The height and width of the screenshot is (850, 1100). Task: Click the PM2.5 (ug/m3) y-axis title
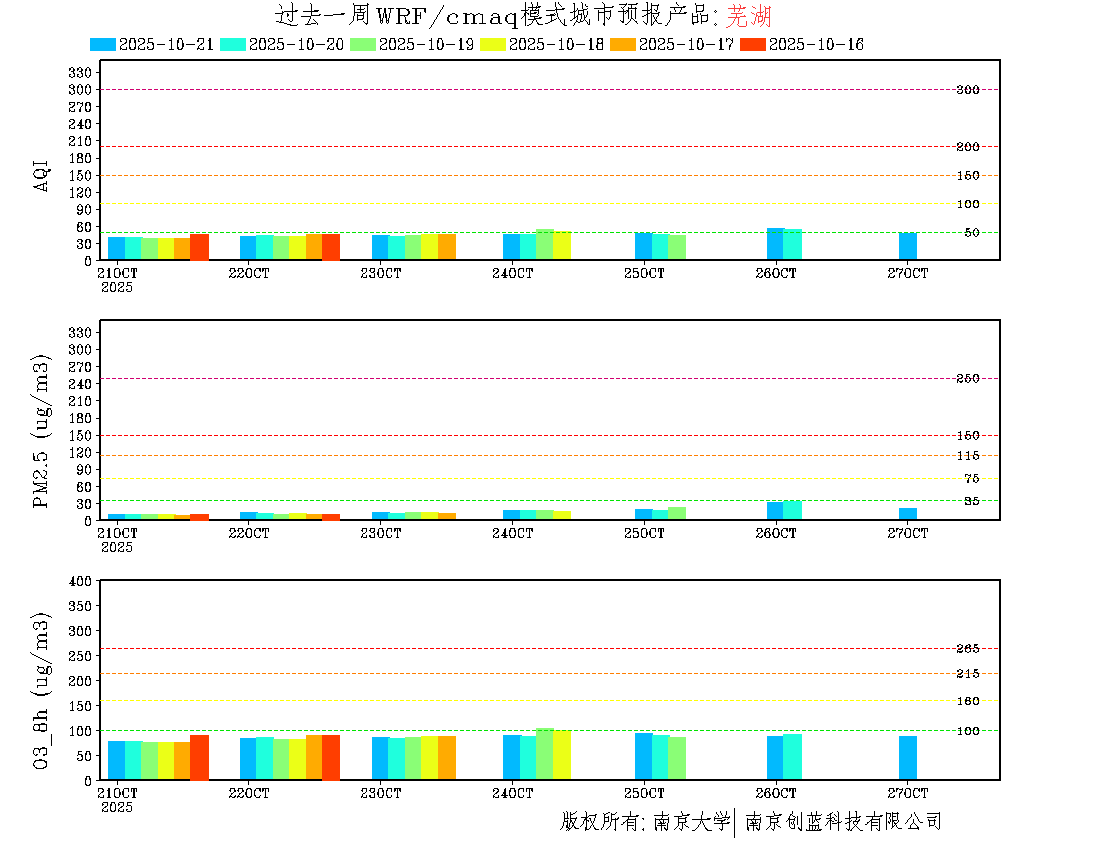coord(42,431)
